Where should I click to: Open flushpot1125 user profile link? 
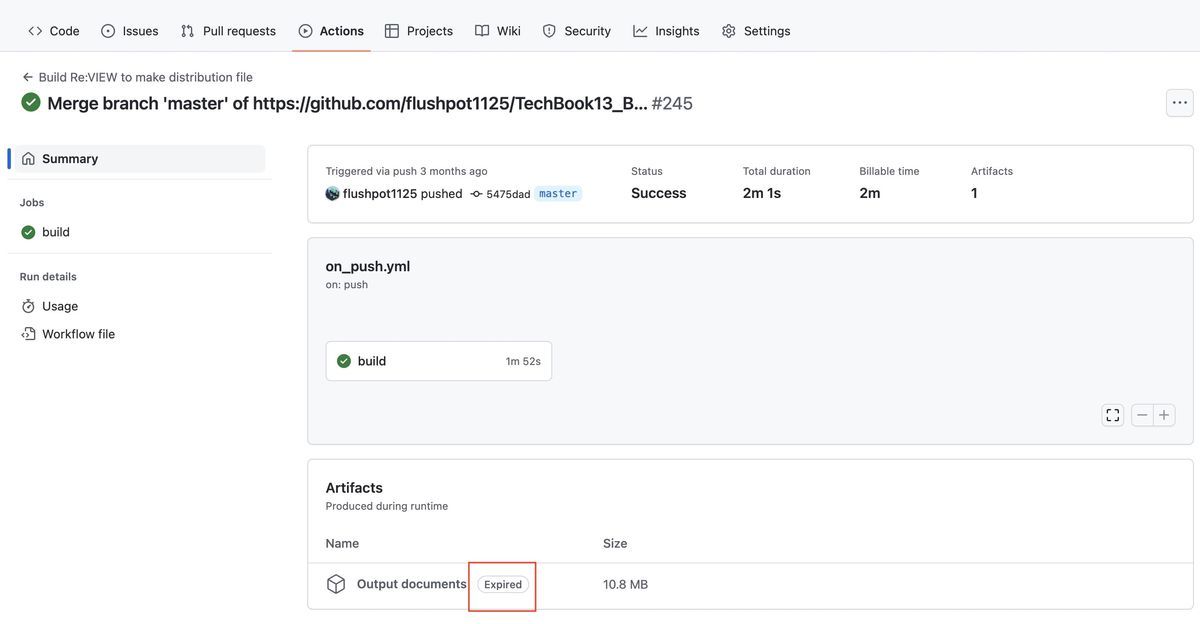tap(380, 194)
